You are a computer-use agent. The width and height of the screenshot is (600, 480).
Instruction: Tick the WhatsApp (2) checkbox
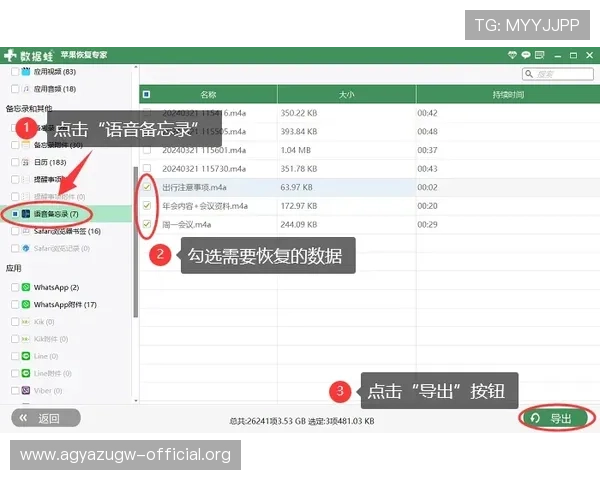point(15,287)
